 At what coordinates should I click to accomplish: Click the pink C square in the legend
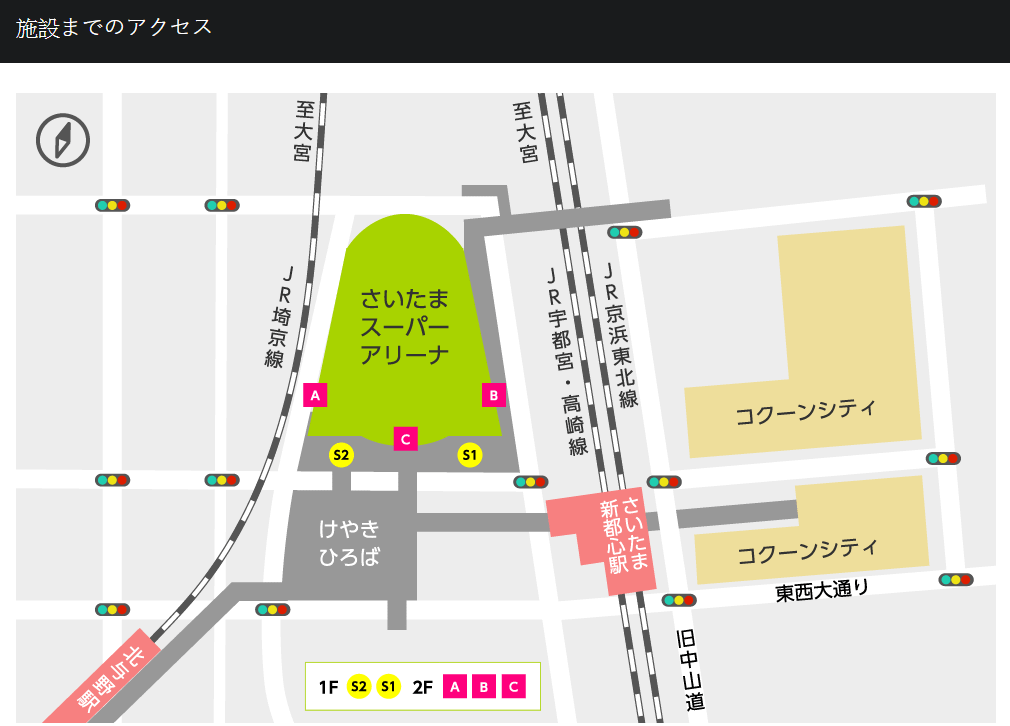(x=513, y=687)
